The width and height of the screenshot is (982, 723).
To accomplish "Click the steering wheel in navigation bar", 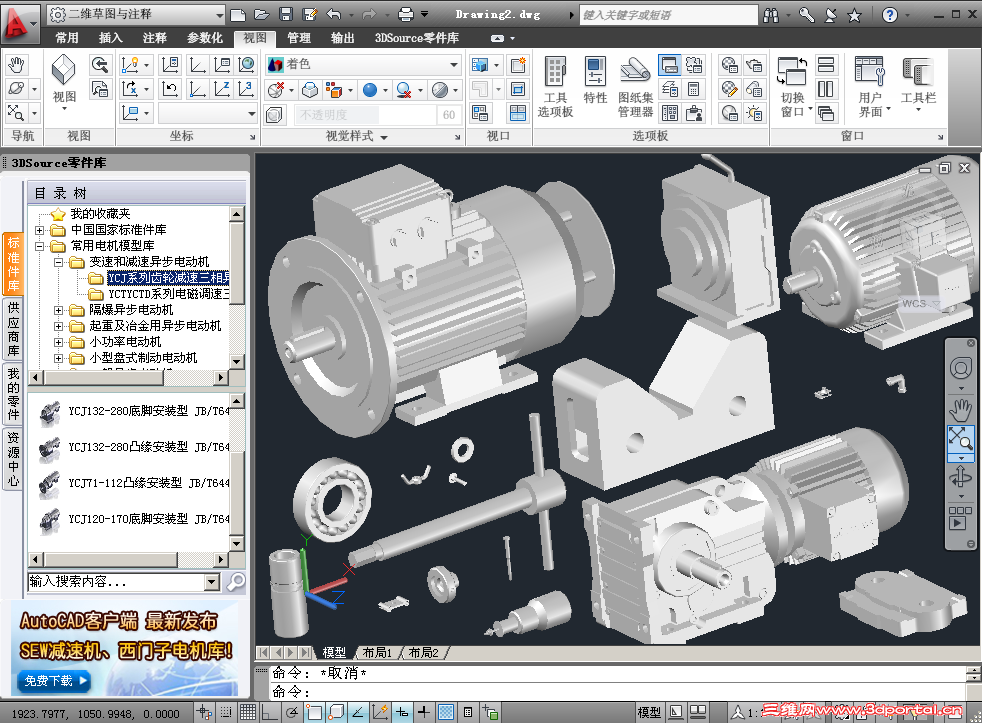I will (x=960, y=368).
